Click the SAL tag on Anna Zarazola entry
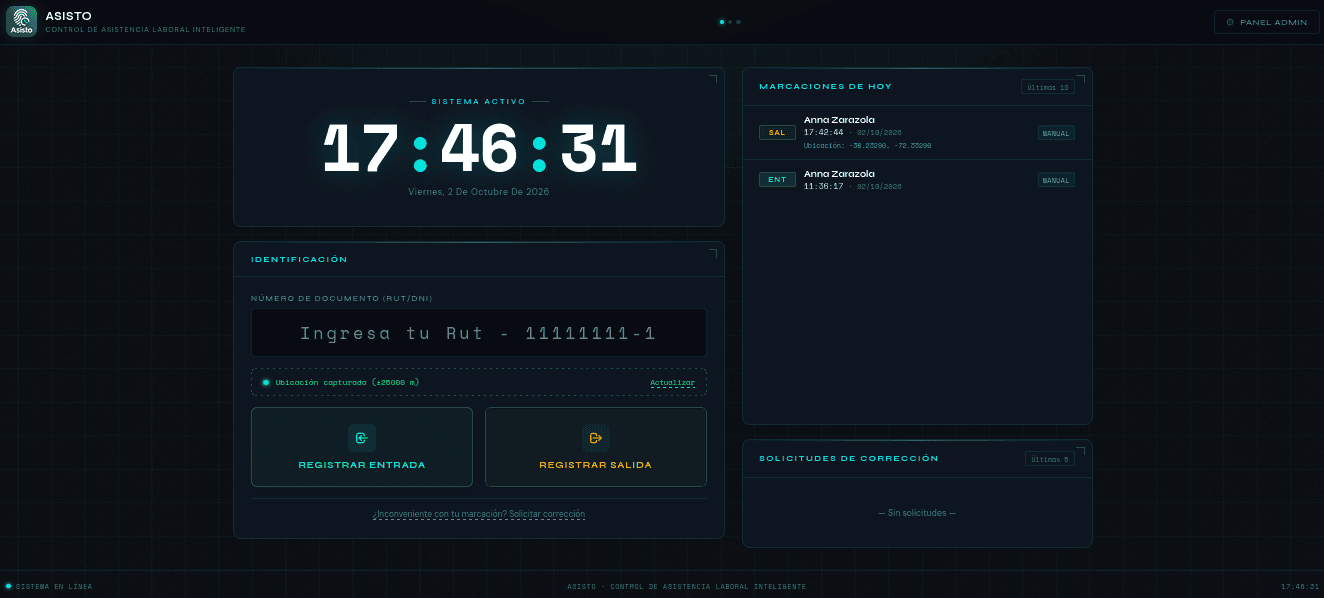 [x=777, y=132]
